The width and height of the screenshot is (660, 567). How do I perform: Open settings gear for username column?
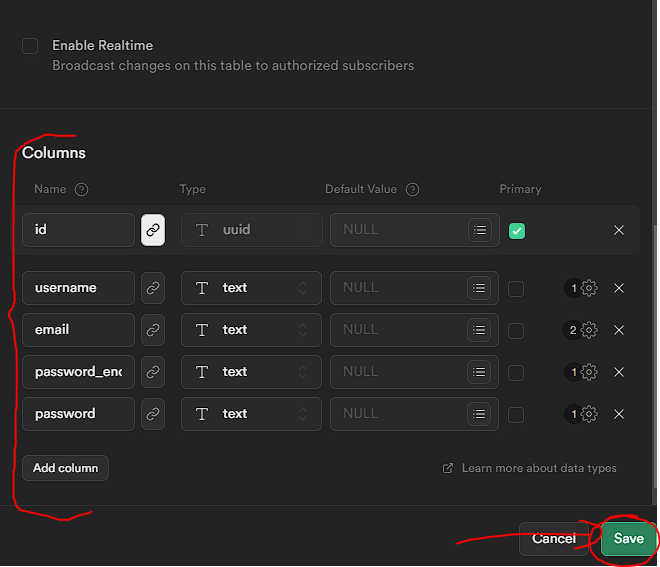tap(589, 288)
